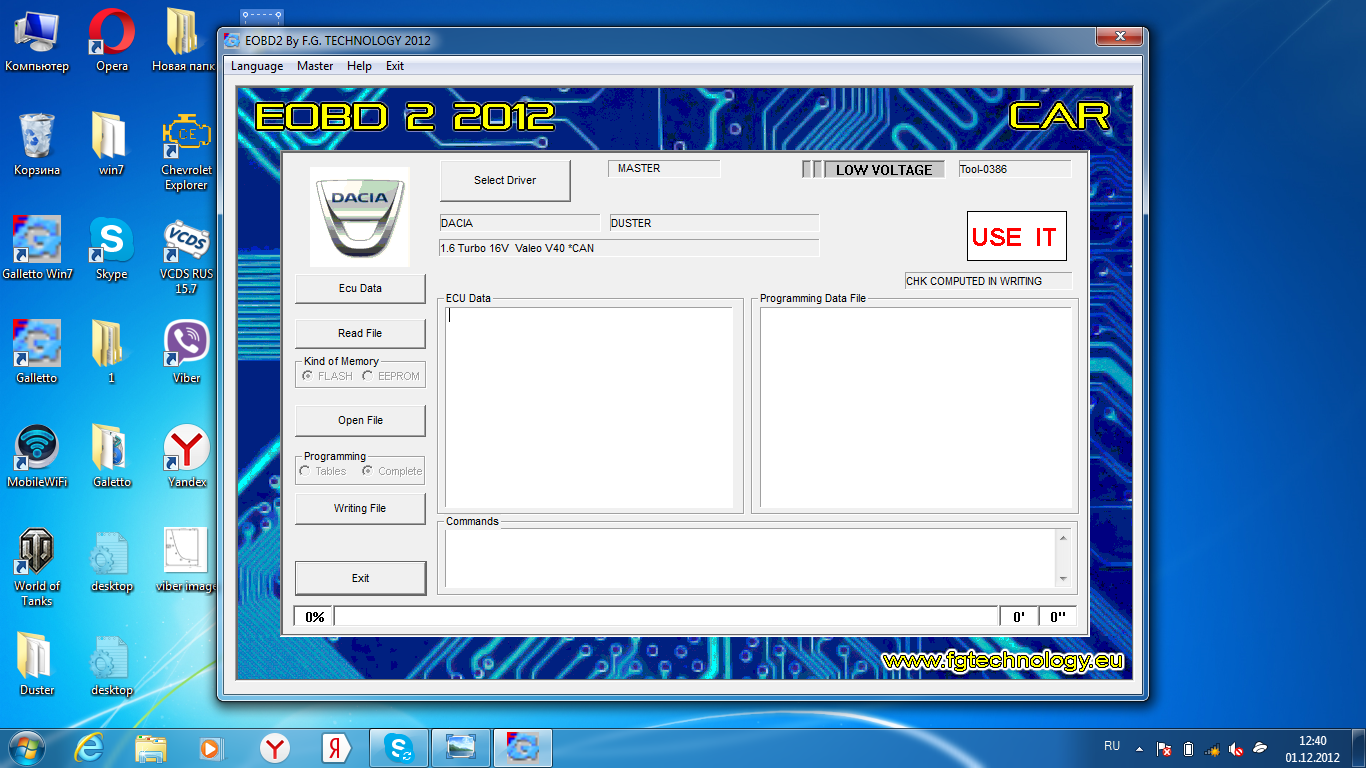The height and width of the screenshot is (768, 1366).
Task: Open the Language menu
Action: pyautogui.click(x=257, y=66)
